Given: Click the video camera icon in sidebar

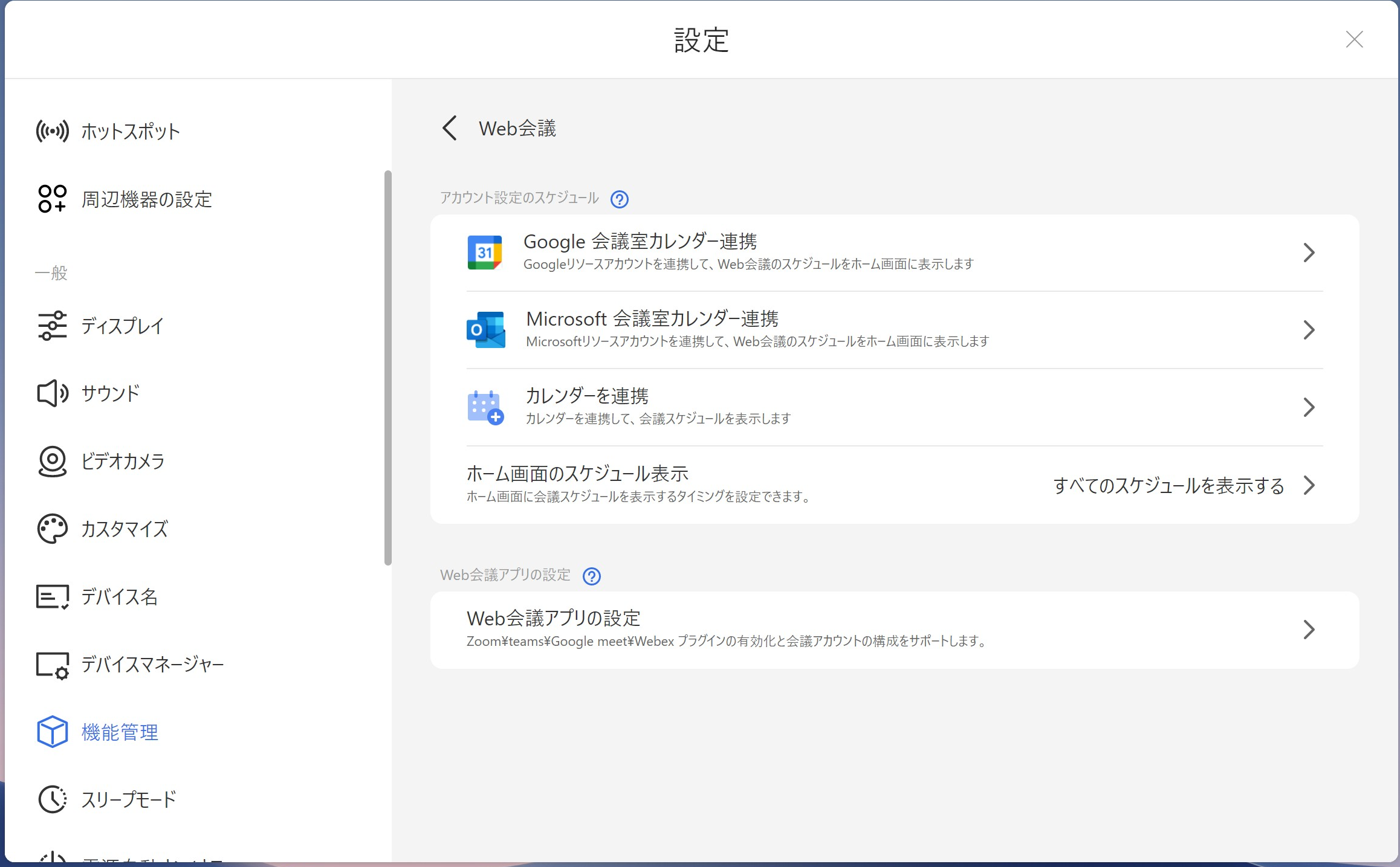Looking at the screenshot, I should 52,461.
